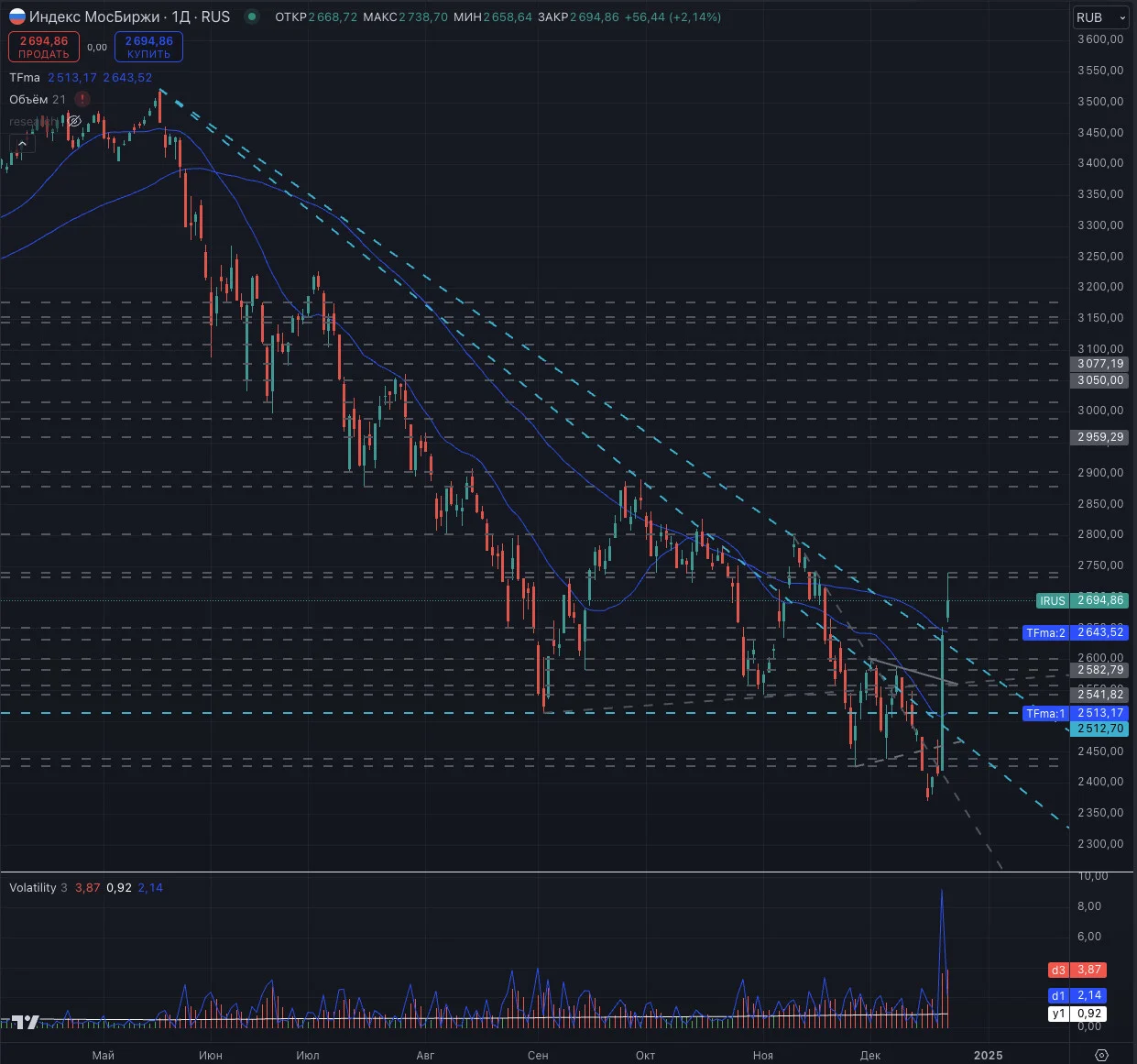This screenshot has width=1137, height=1064.
Task: Click the 3050,00 price level label
Action: [x=1099, y=379]
